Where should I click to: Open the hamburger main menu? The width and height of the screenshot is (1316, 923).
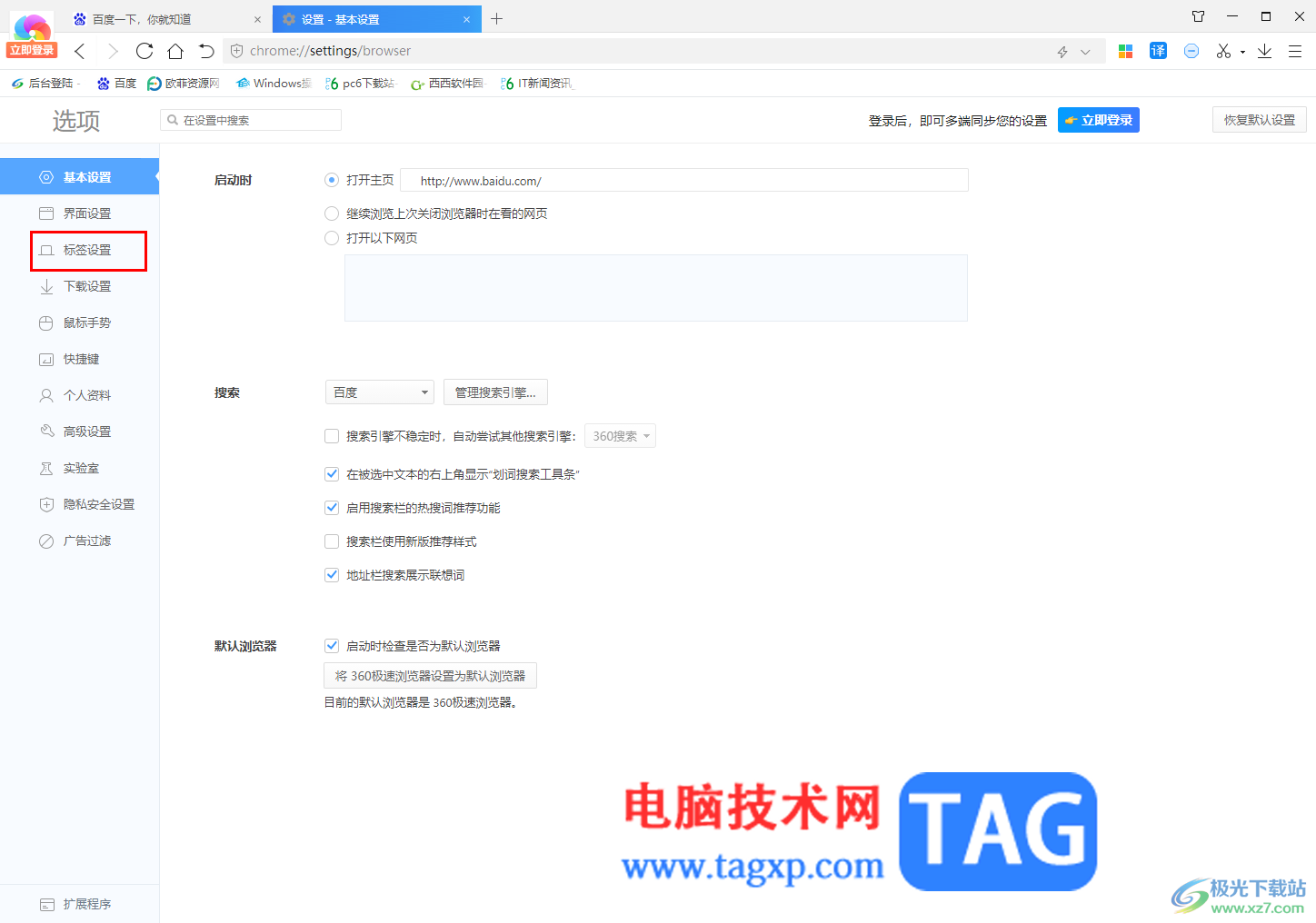click(1295, 51)
